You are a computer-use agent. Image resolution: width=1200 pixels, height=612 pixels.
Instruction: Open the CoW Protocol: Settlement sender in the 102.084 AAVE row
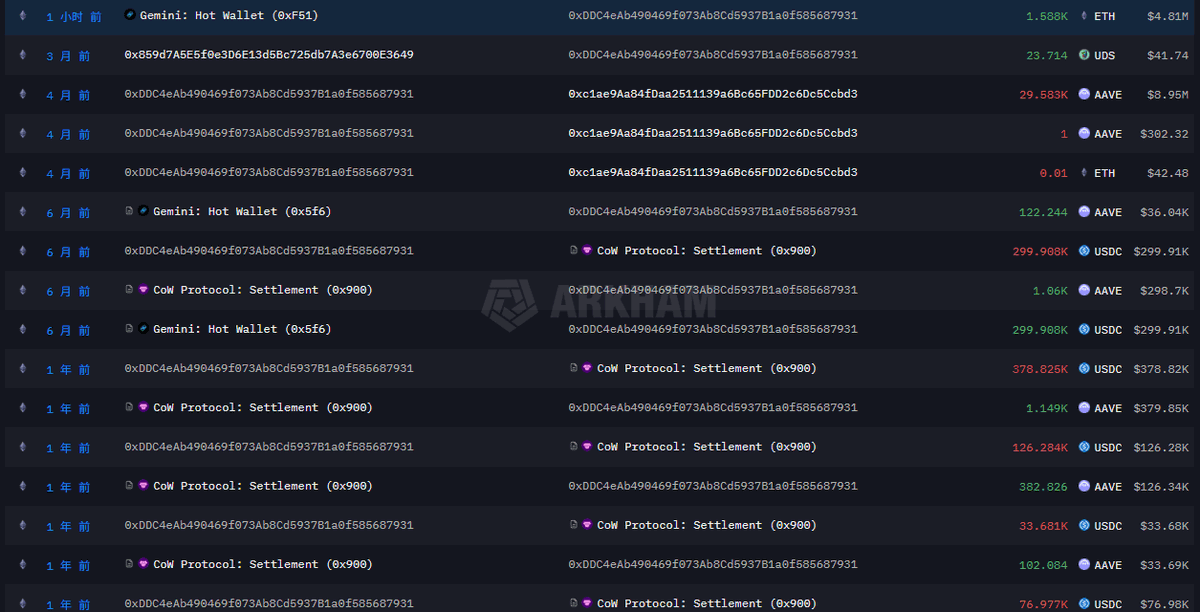click(263, 565)
